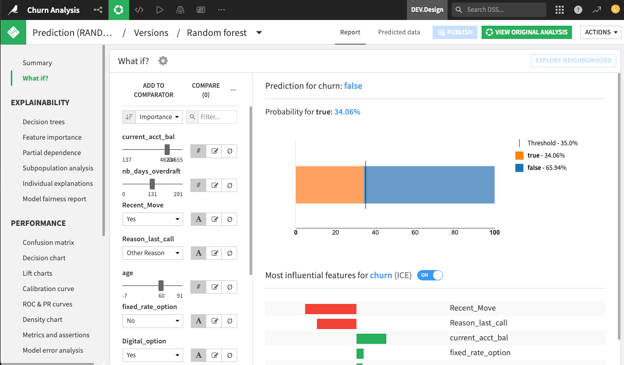Open Digital_option Yes dropdown
The width and height of the screenshot is (624, 365).
[x=152, y=355]
